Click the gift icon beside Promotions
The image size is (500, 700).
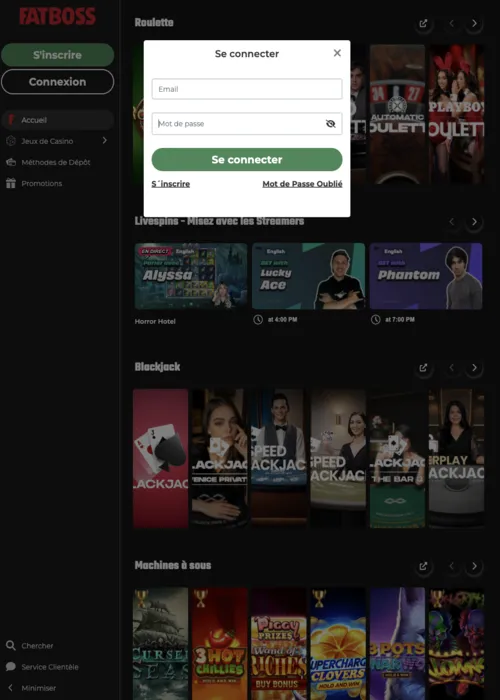[11, 183]
